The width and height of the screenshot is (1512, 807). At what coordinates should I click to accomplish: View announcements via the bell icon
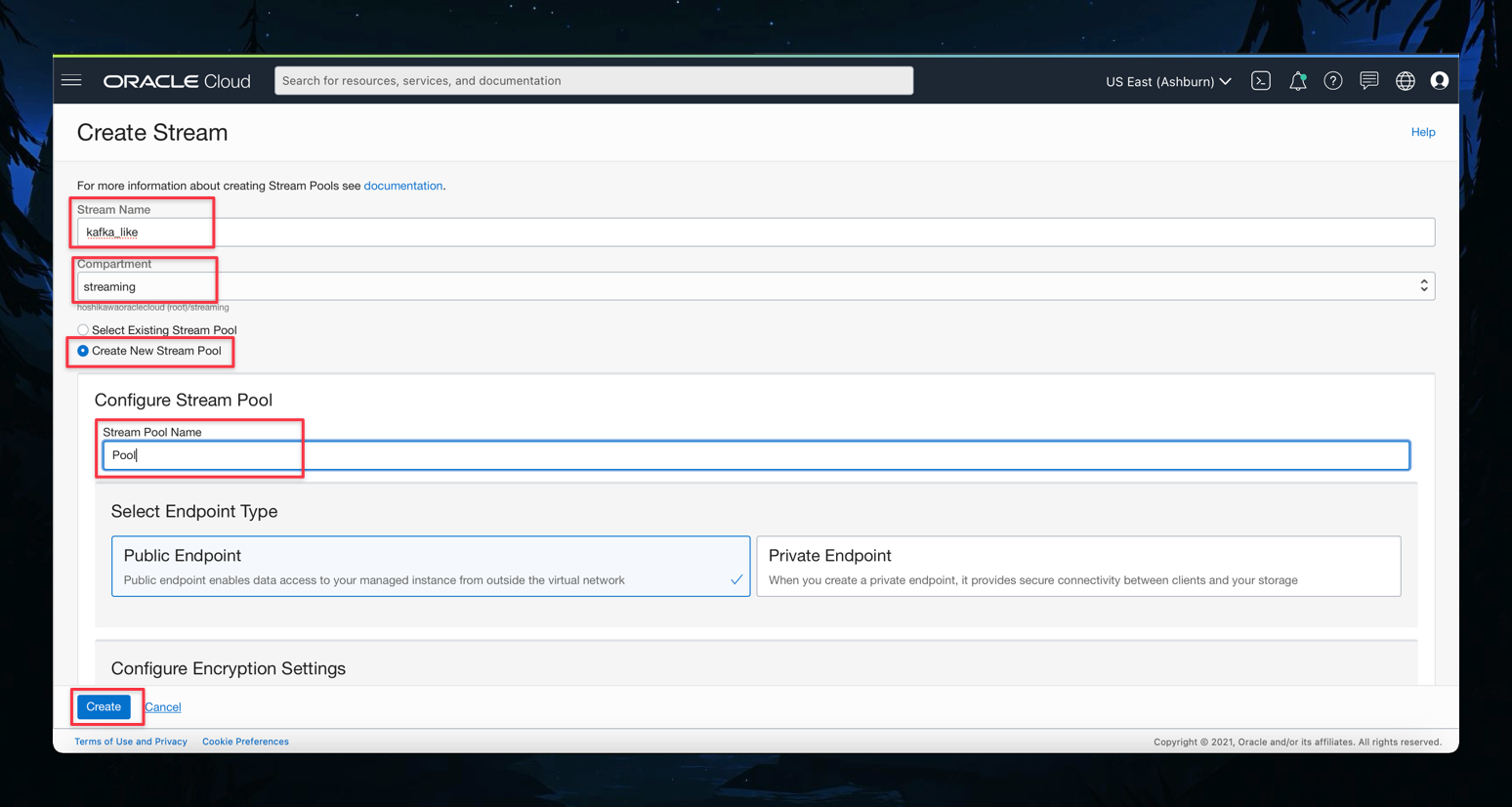coord(1297,81)
